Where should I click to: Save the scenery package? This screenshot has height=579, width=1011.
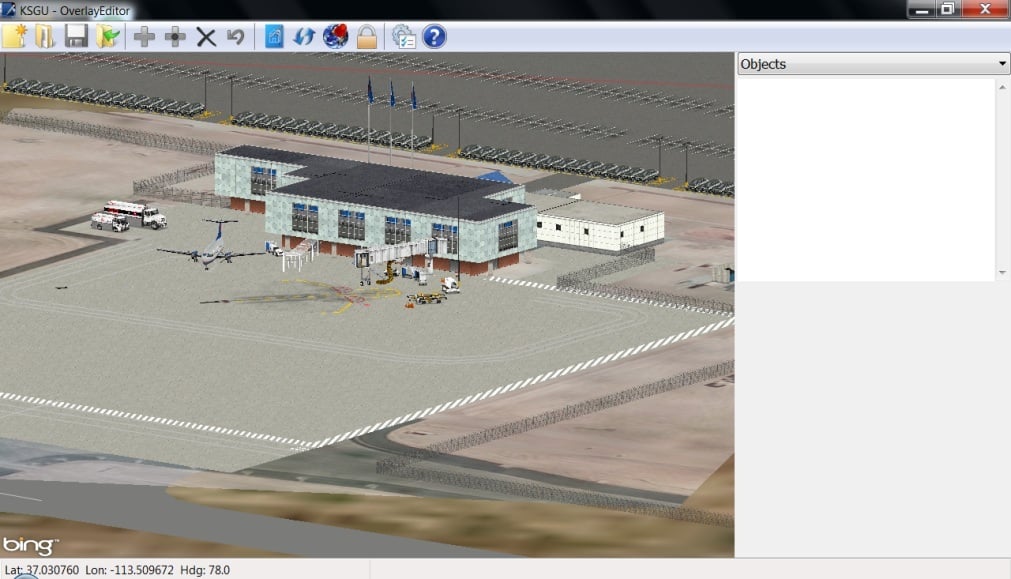point(76,37)
